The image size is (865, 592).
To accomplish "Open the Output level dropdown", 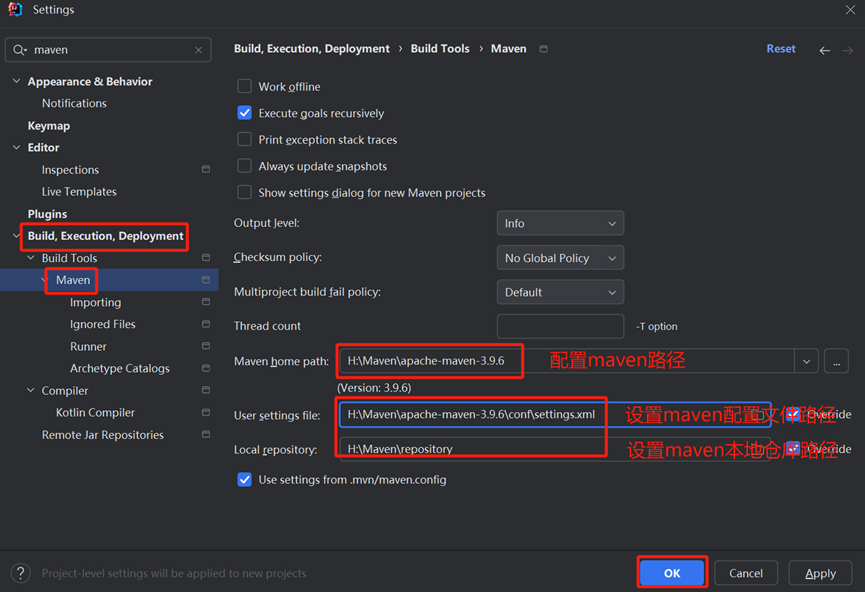I will pyautogui.click(x=560, y=223).
